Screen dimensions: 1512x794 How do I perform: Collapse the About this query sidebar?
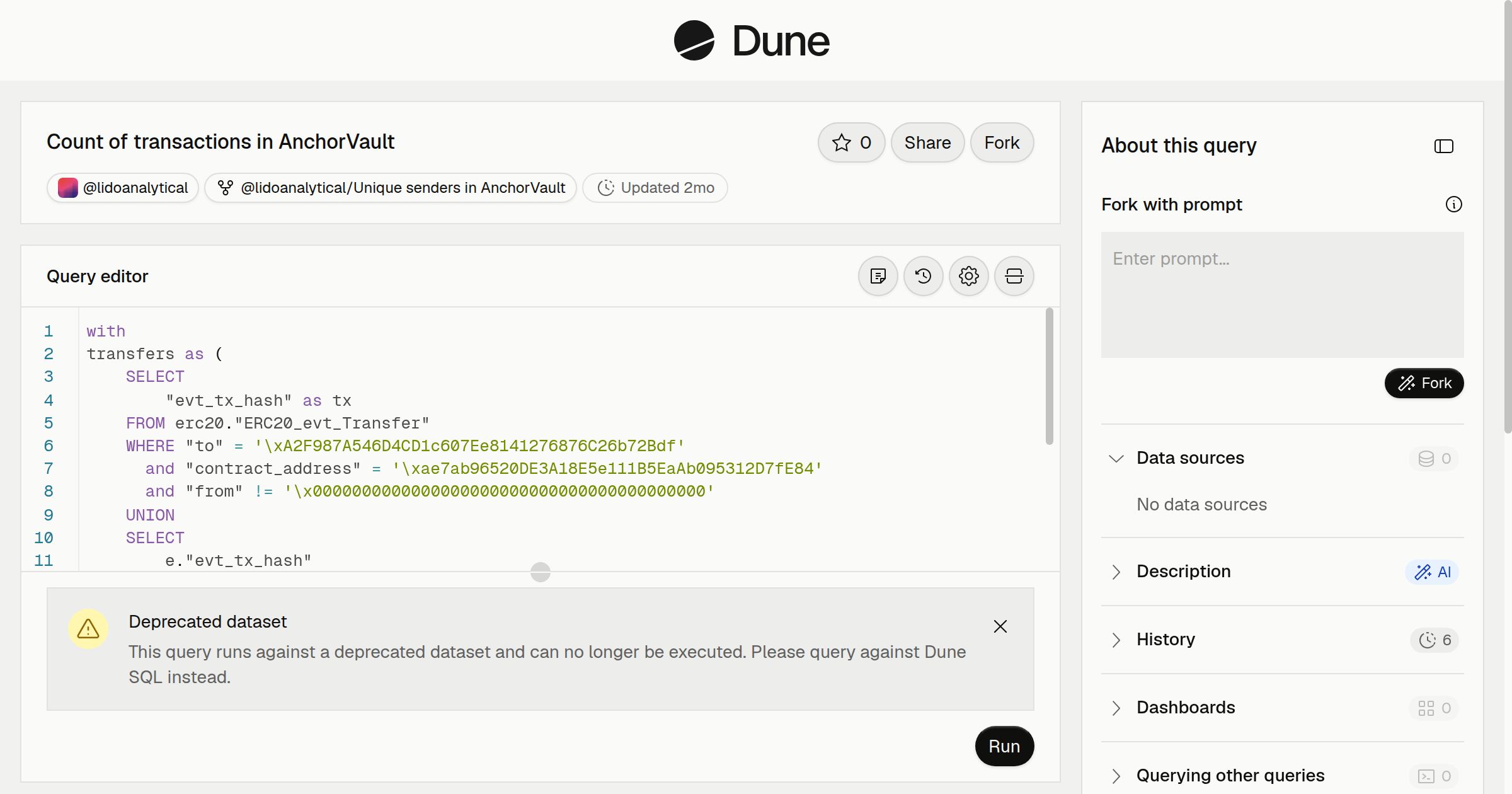point(1443,146)
